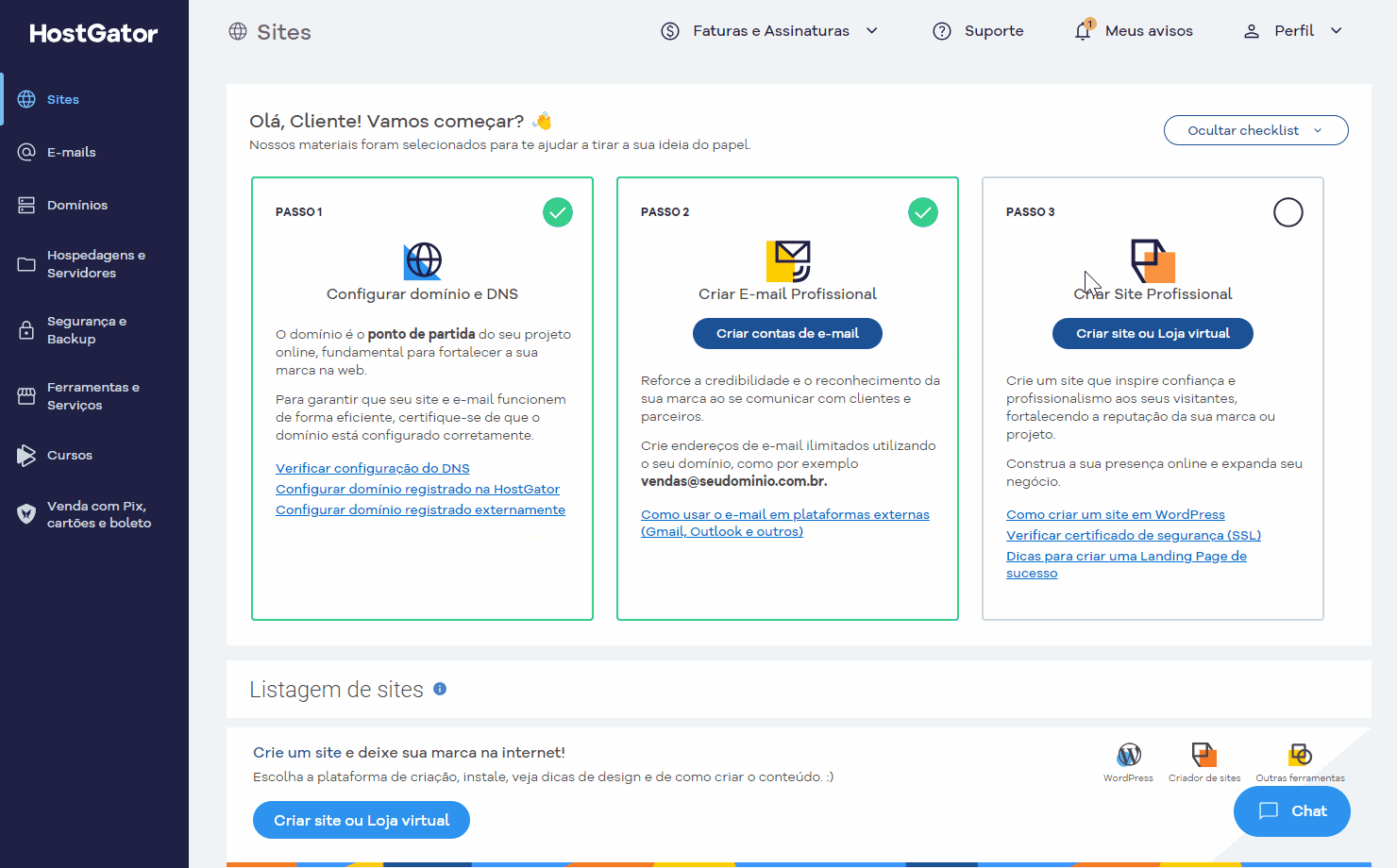Click the Criar E-mail Profissional title

click(787, 294)
